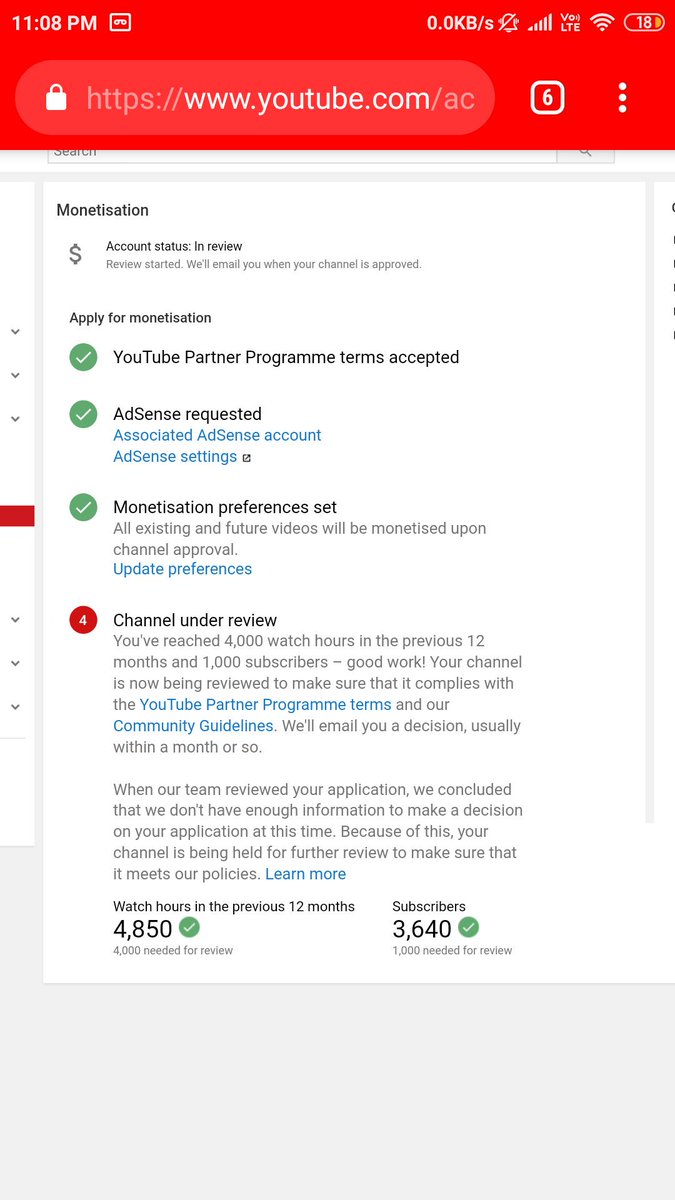Image resolution: width=675 pixels, height=1200 pixels.
Task: Click green check beside Monetisation preferences set
Action: point(83,507)
